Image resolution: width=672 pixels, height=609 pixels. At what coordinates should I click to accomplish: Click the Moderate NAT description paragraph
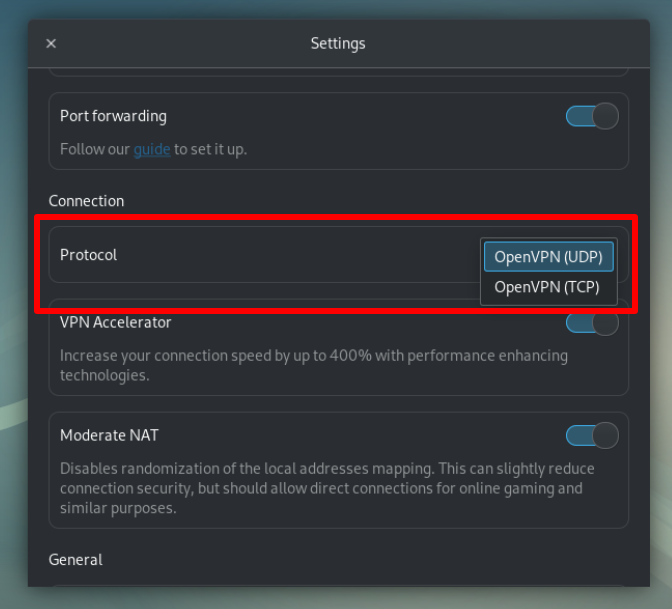[327, 488]
